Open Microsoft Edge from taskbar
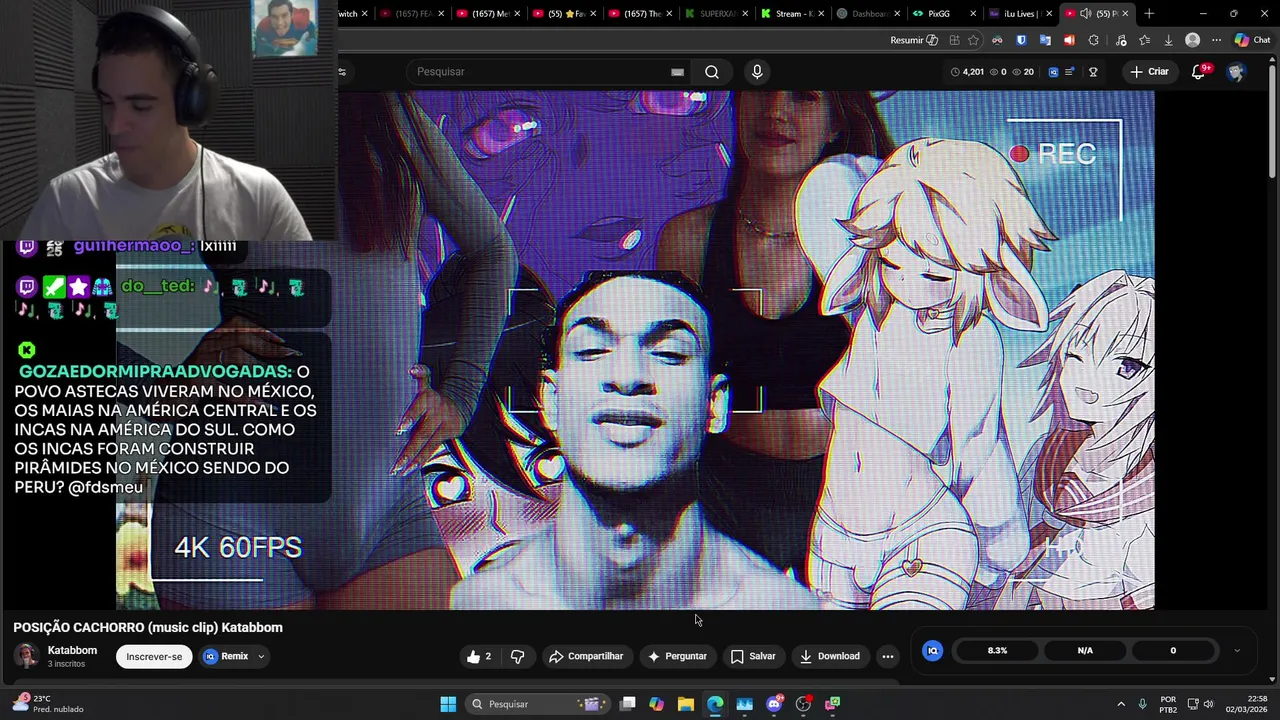 pos(715,704)
